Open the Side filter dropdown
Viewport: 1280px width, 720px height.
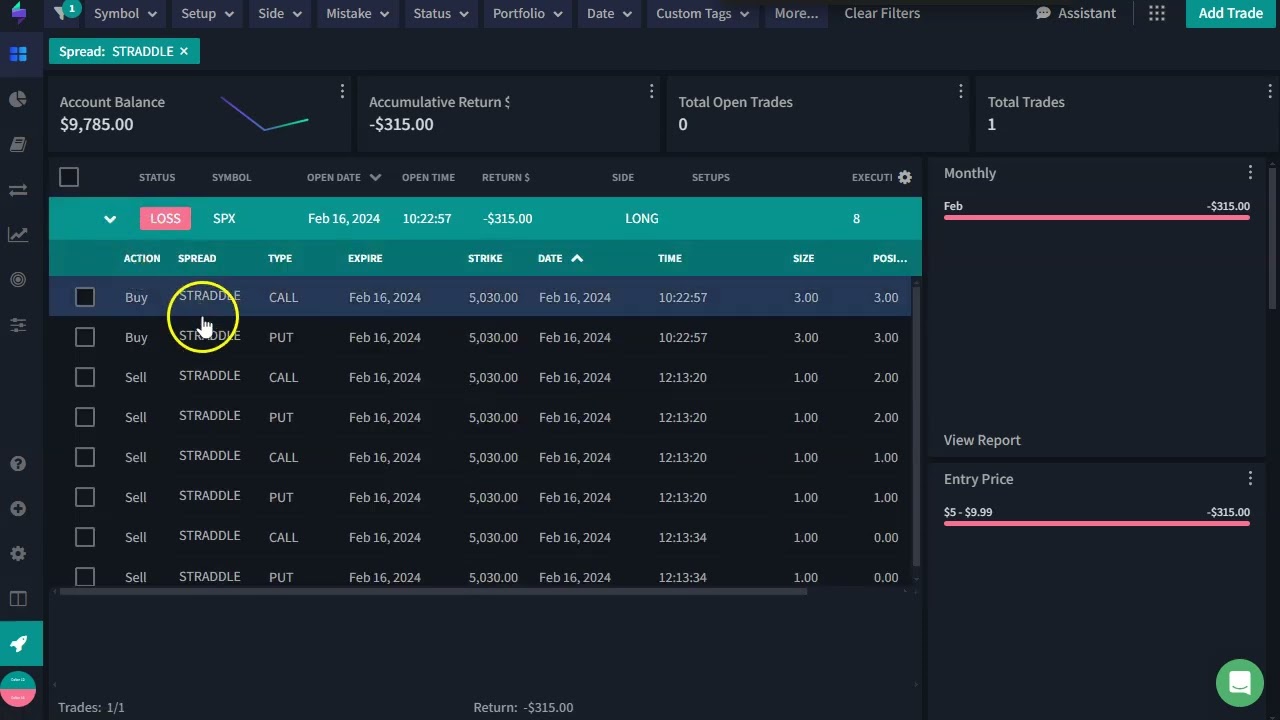pyautogui.click(x=280, y=13)
